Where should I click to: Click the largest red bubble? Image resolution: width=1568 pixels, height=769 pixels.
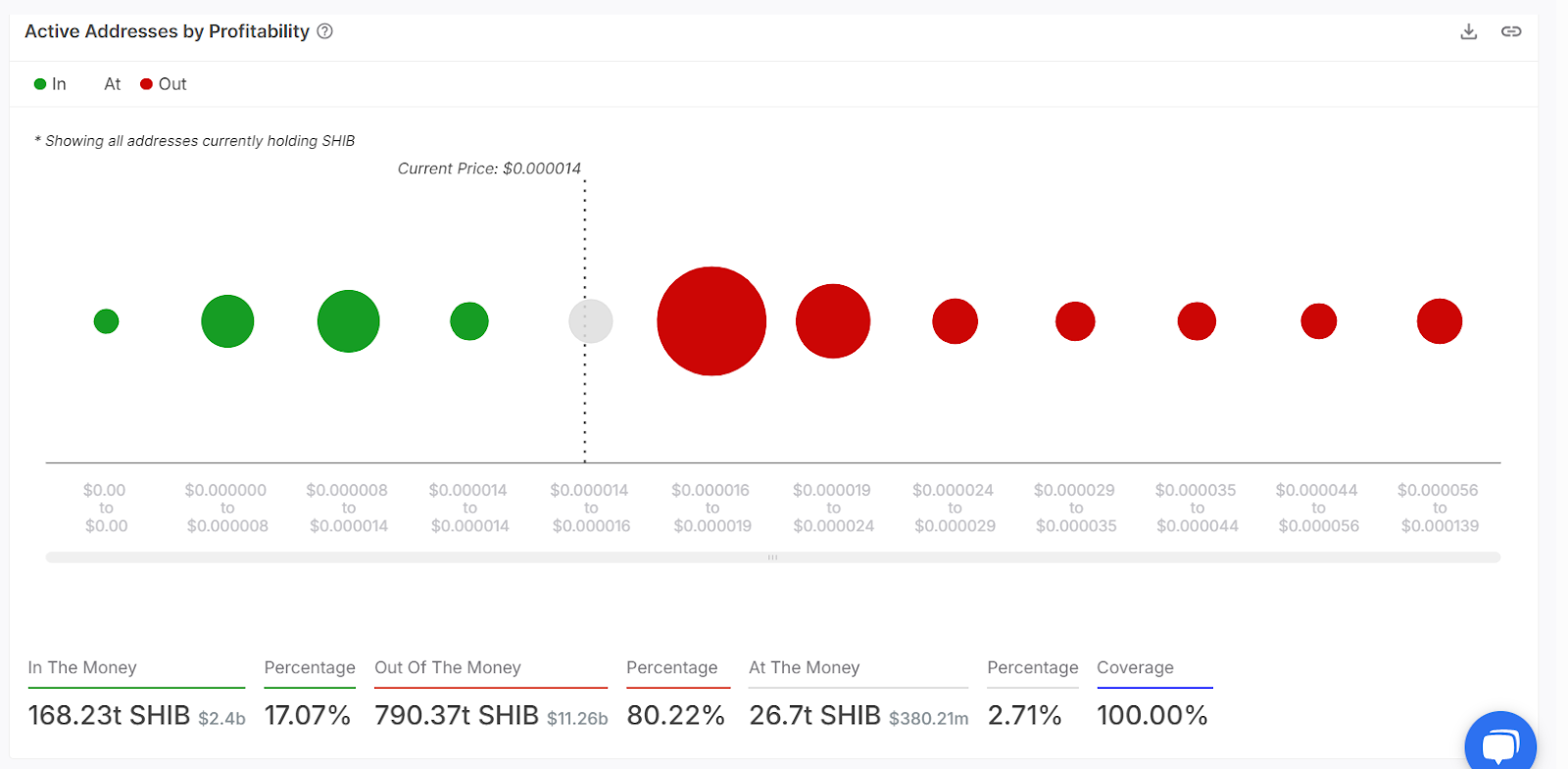tap(711, 321)
